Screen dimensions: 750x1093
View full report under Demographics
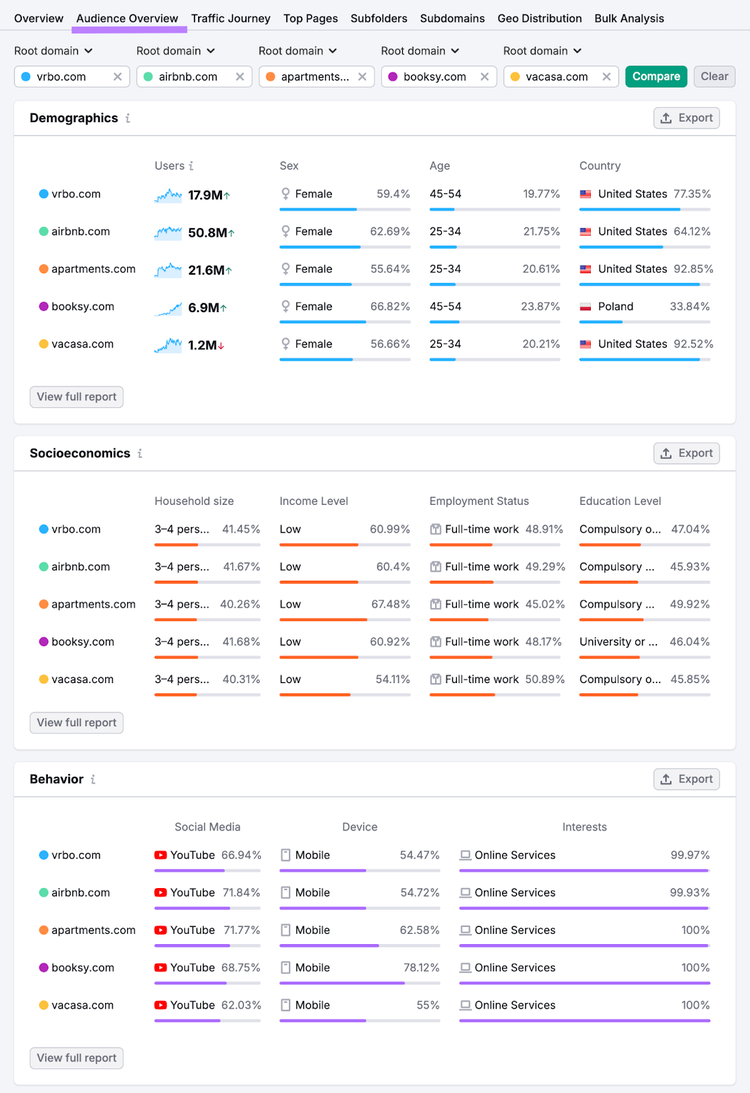click(77, 397)
